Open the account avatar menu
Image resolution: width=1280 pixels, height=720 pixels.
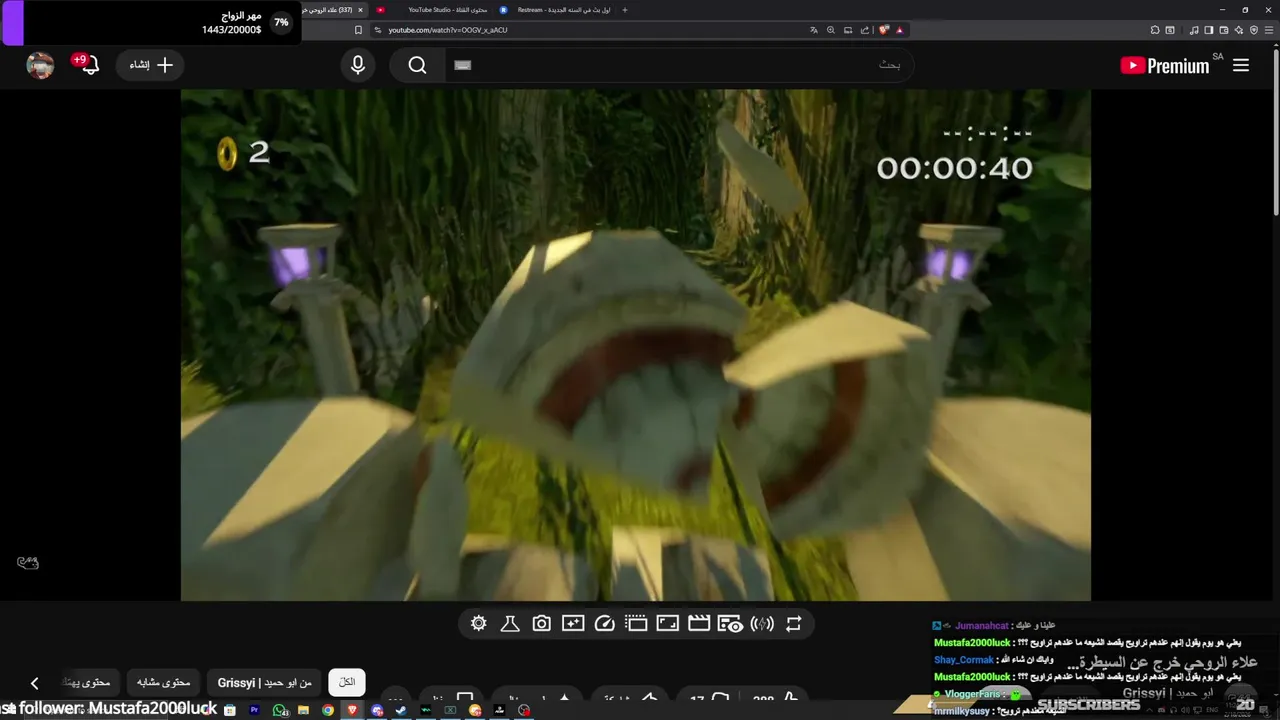click(40, 65)
